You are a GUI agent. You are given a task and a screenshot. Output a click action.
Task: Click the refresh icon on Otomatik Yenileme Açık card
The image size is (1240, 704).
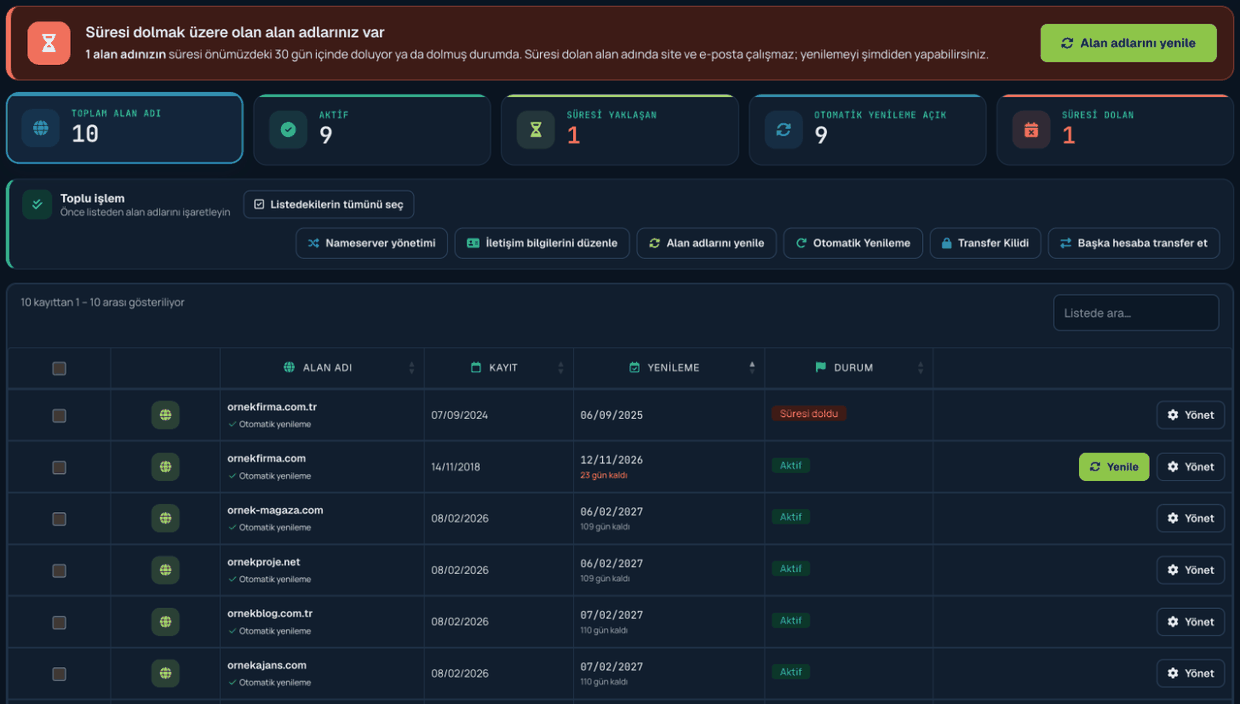coord(784,130)
